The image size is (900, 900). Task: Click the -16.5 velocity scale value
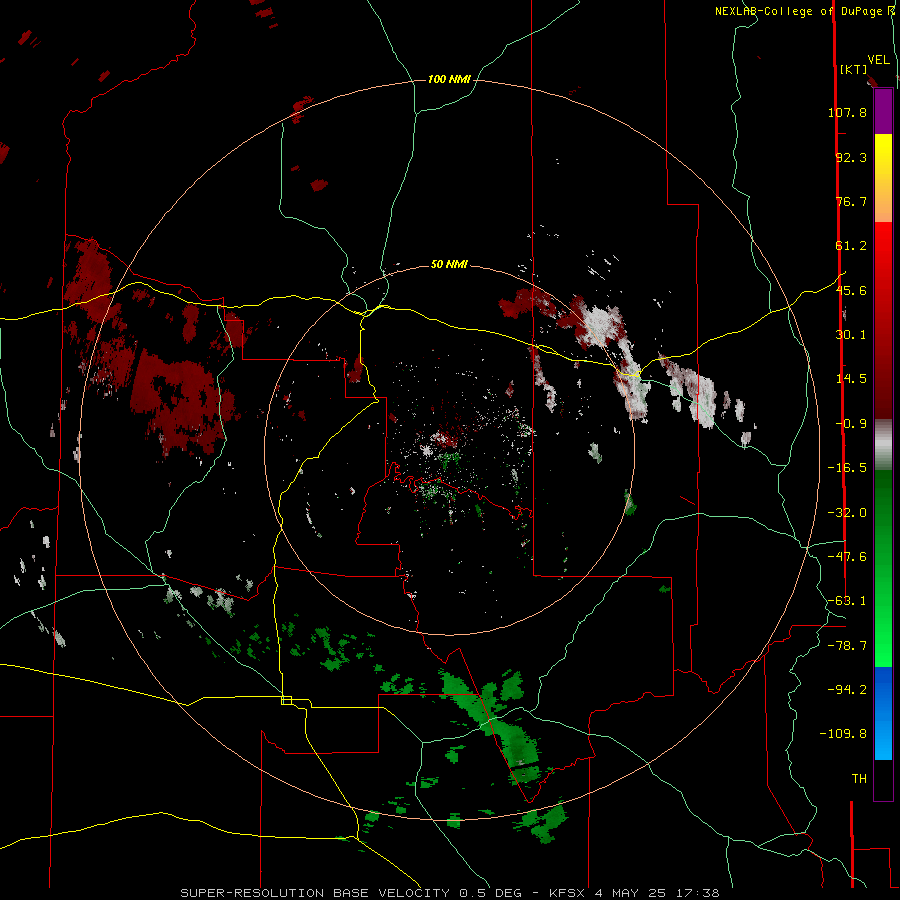tap(847, 468)
